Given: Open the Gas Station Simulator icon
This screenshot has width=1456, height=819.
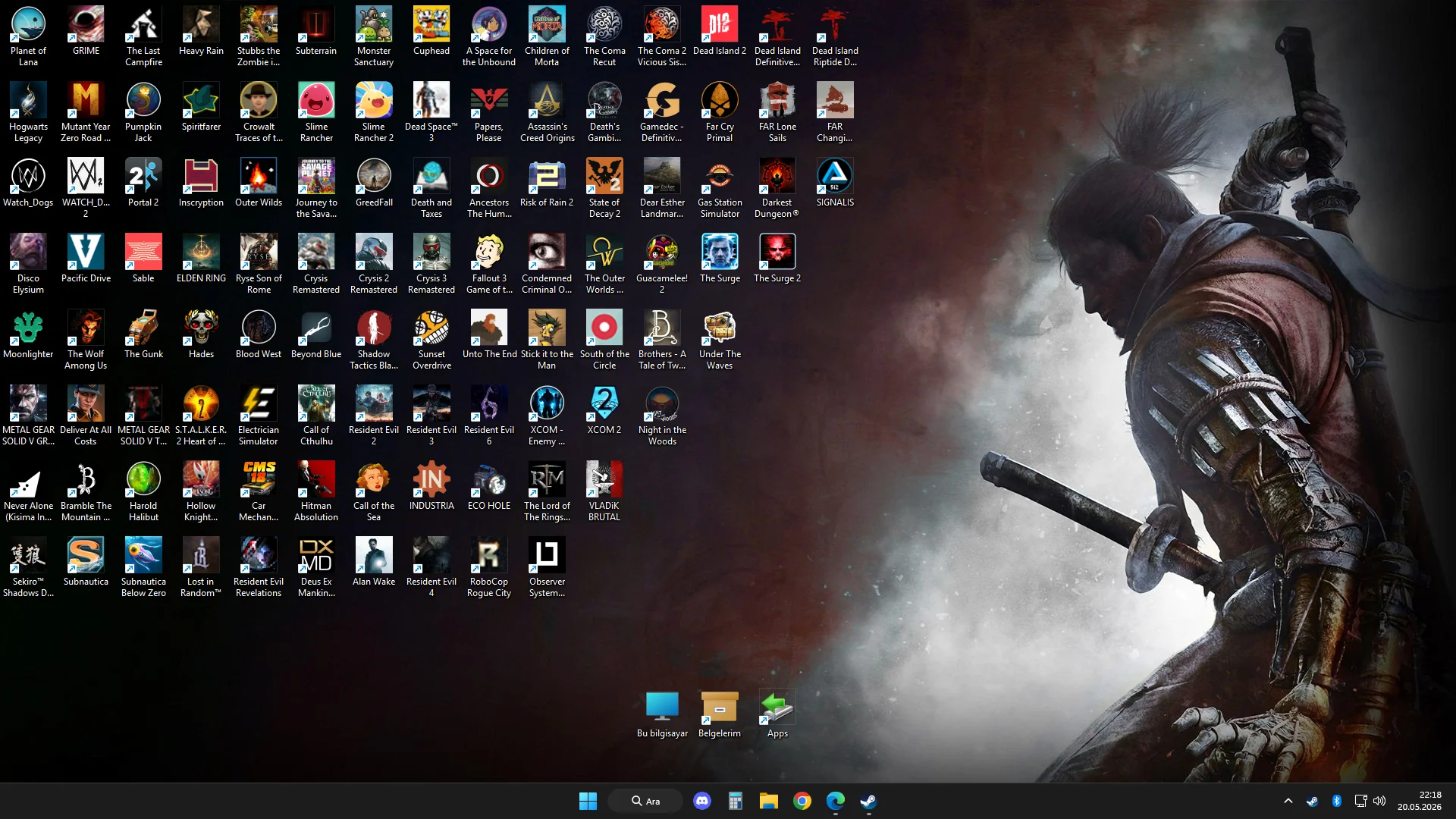Looking at the screenshot, I should point(720,188).
